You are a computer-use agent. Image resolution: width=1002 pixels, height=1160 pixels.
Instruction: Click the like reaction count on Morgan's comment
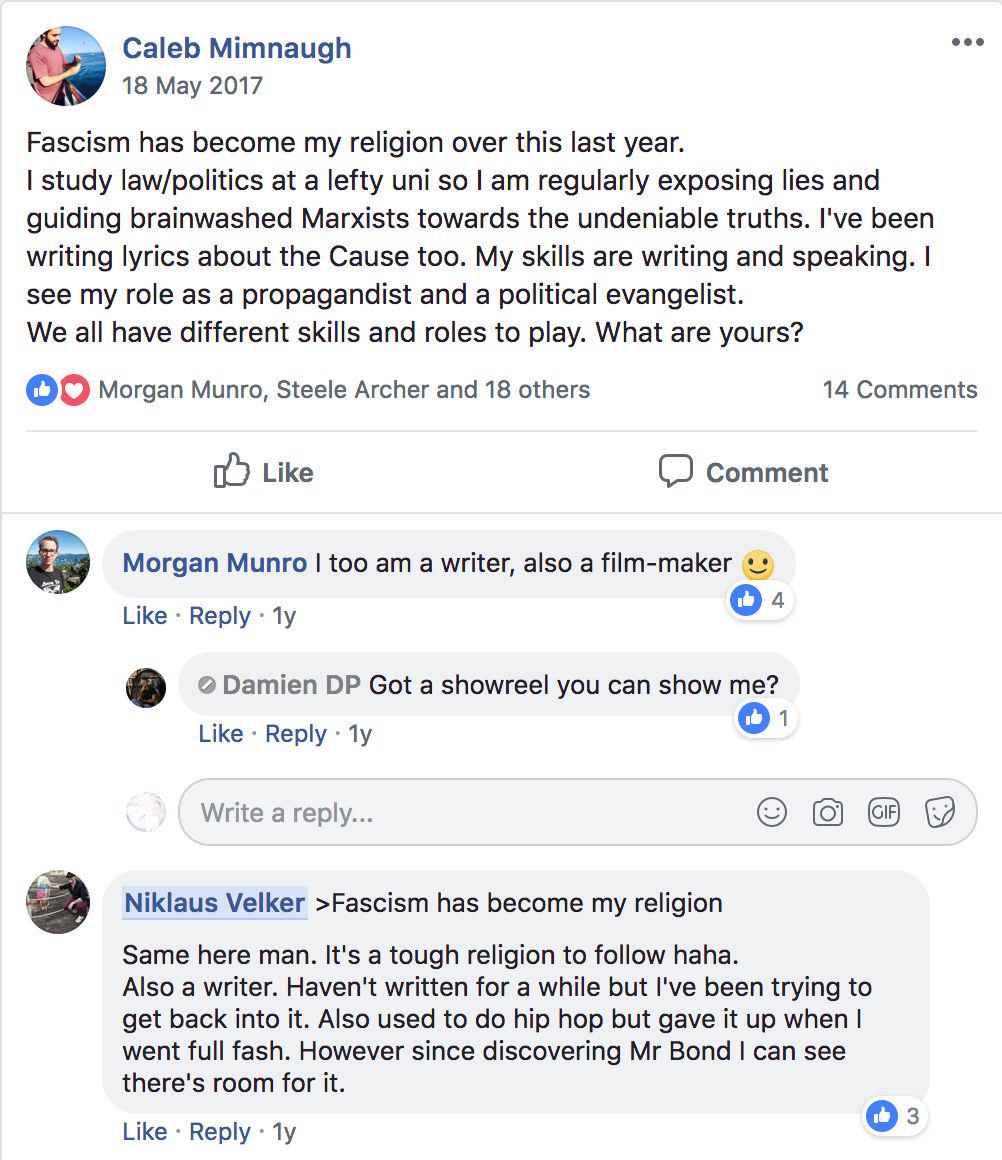tap(761, 600)
